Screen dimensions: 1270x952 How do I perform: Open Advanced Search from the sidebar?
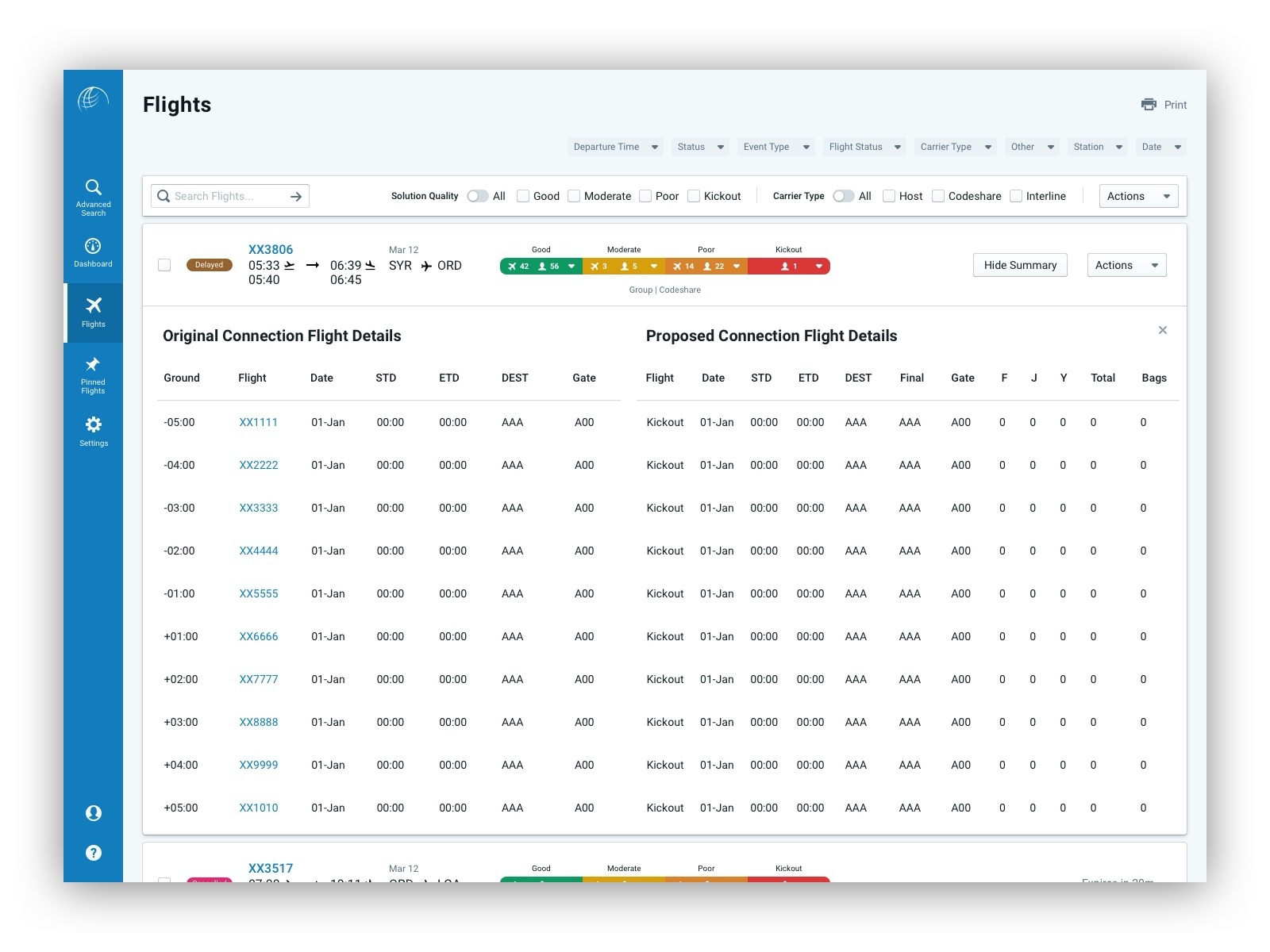[93, 196]
